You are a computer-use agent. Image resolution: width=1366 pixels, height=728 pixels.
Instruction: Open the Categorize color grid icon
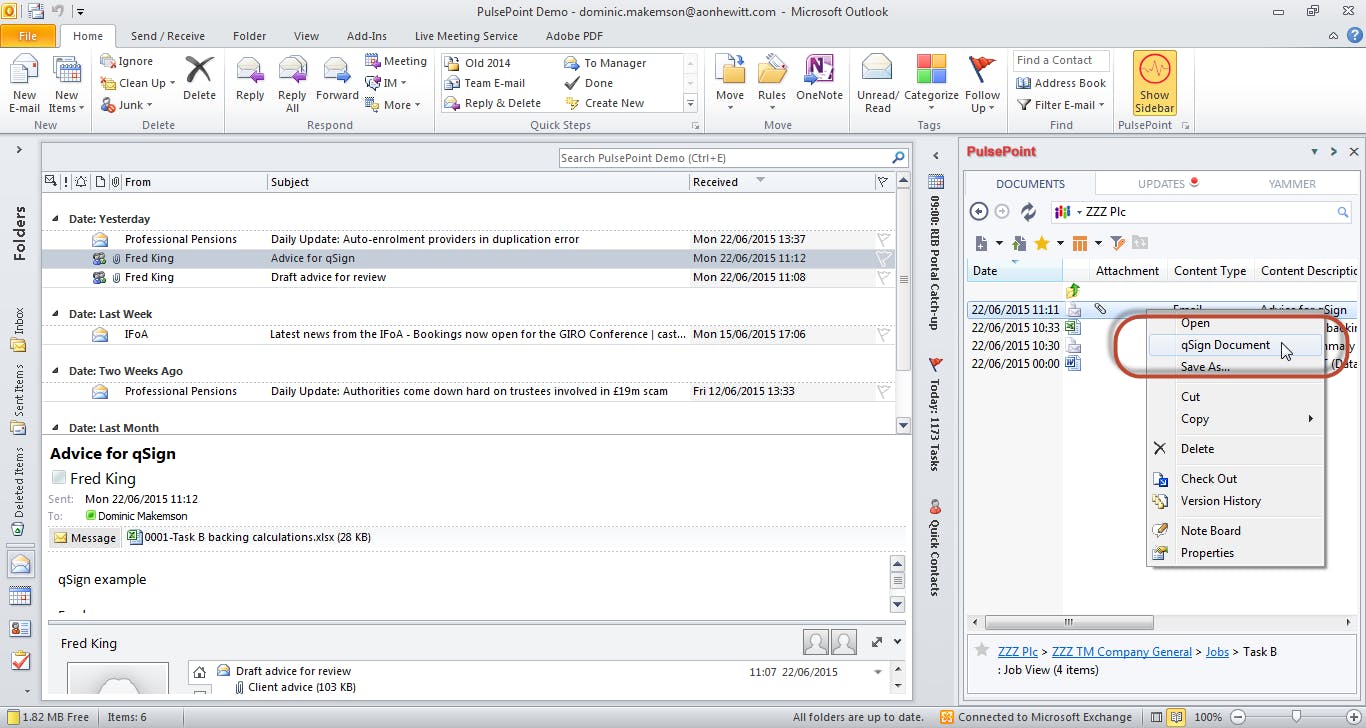[x=931, y=69]
